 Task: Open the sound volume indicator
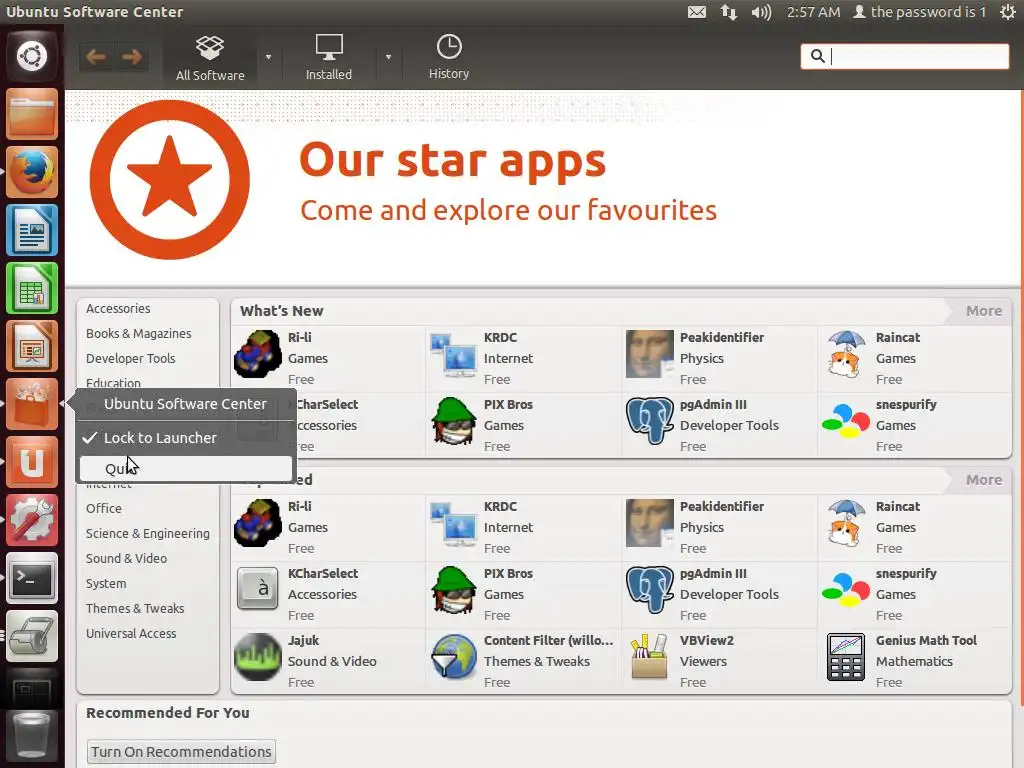click(x=761, y=12)
